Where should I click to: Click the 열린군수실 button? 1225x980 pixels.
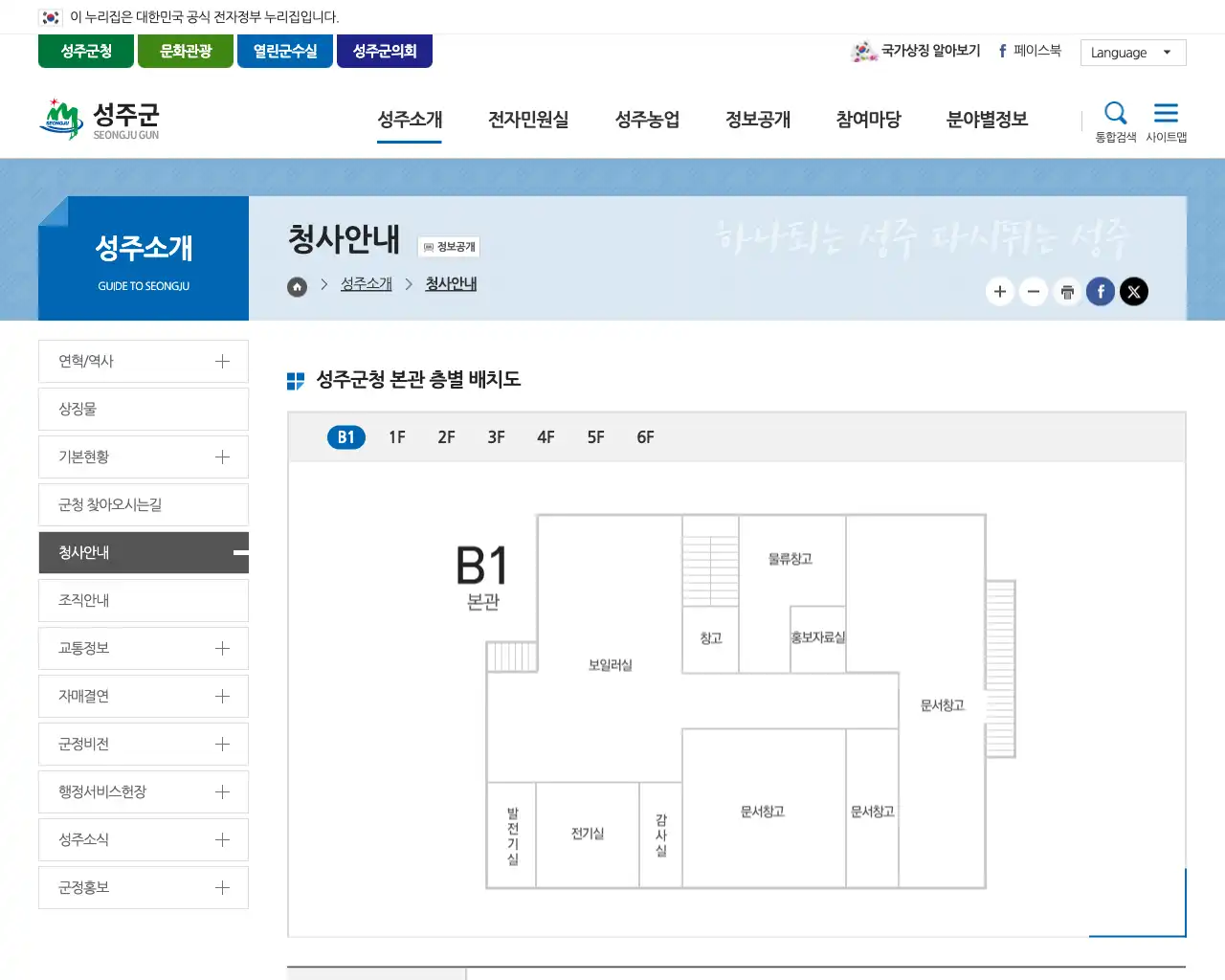[285, 51]
